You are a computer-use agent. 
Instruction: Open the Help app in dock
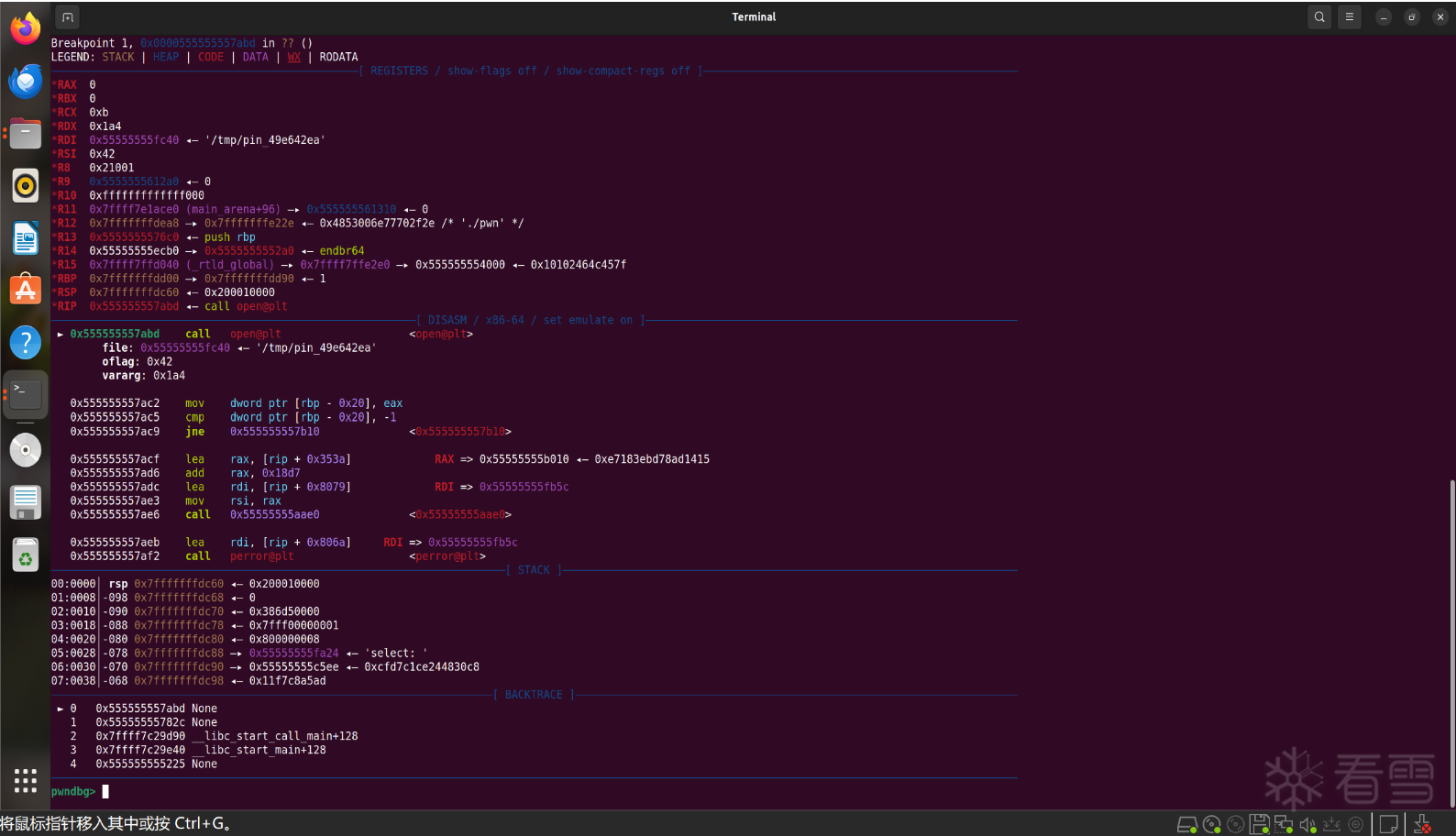(x=26, y=343)
